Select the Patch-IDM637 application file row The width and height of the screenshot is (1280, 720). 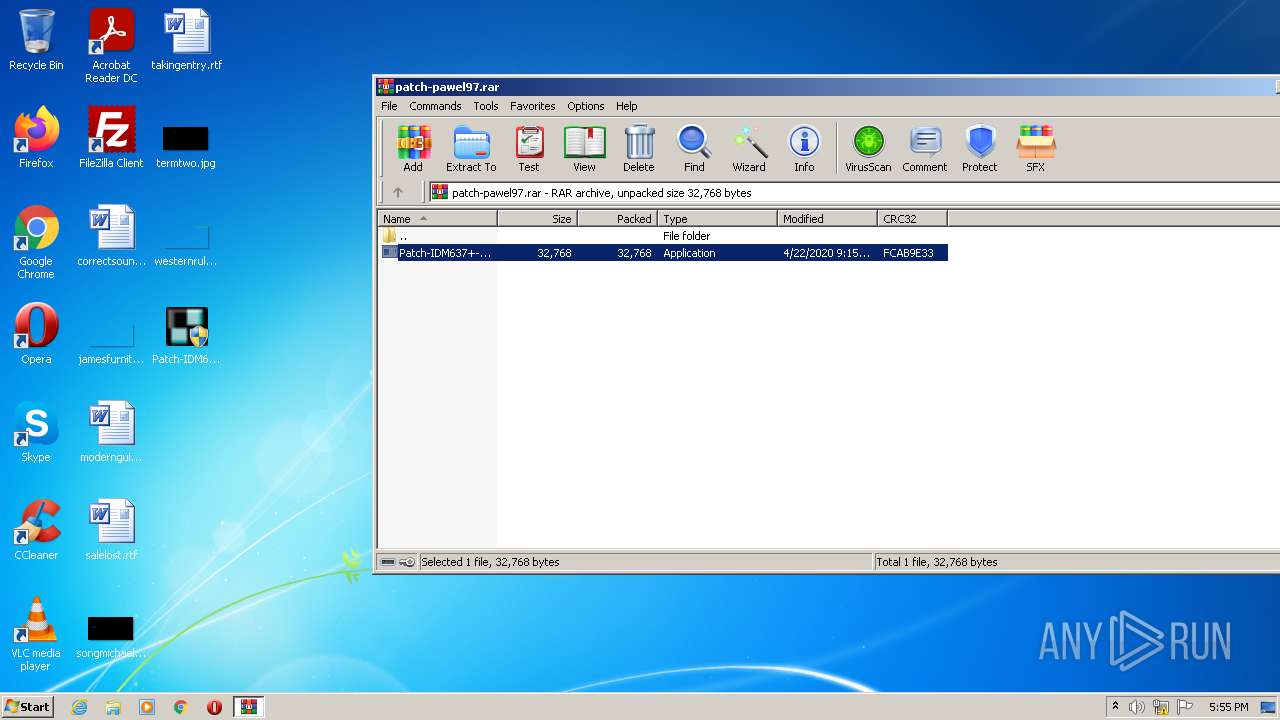[x=663, y=253]
